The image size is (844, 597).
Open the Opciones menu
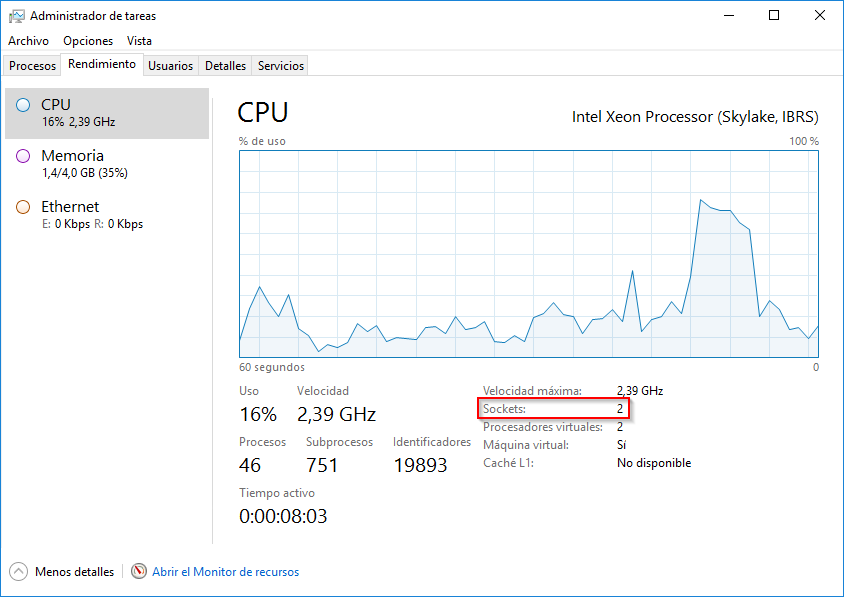point(88,41)
